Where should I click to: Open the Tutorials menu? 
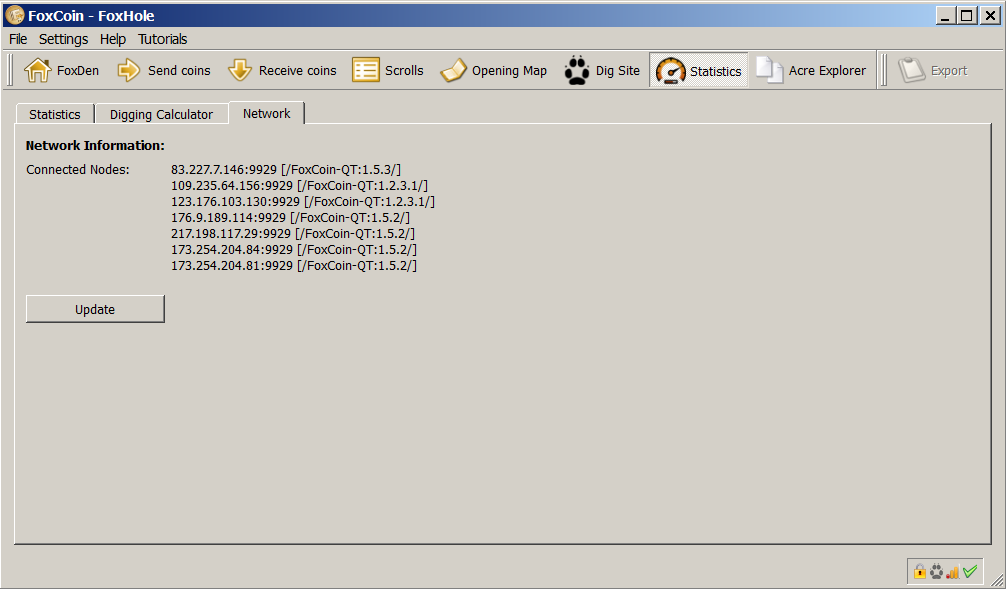[x=162, y=39]
